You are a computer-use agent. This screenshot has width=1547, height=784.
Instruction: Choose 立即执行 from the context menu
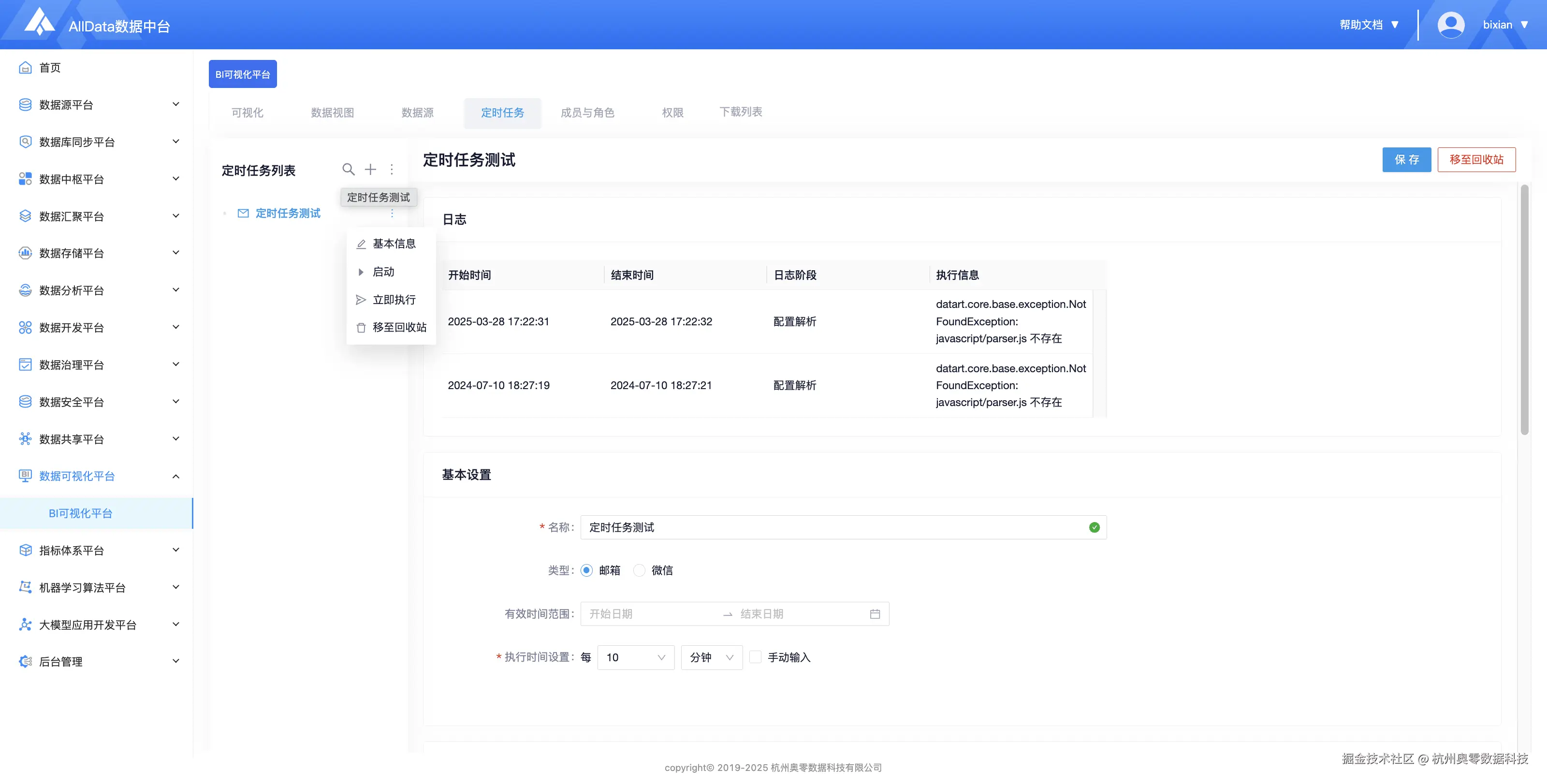click(394, 299)
